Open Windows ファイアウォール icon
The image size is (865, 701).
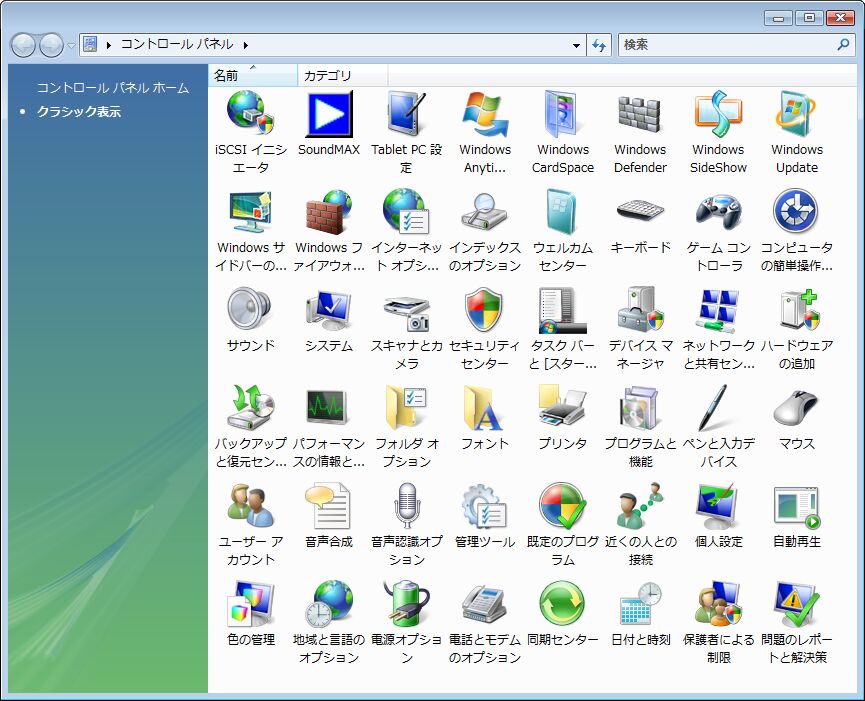coord(329,212)
